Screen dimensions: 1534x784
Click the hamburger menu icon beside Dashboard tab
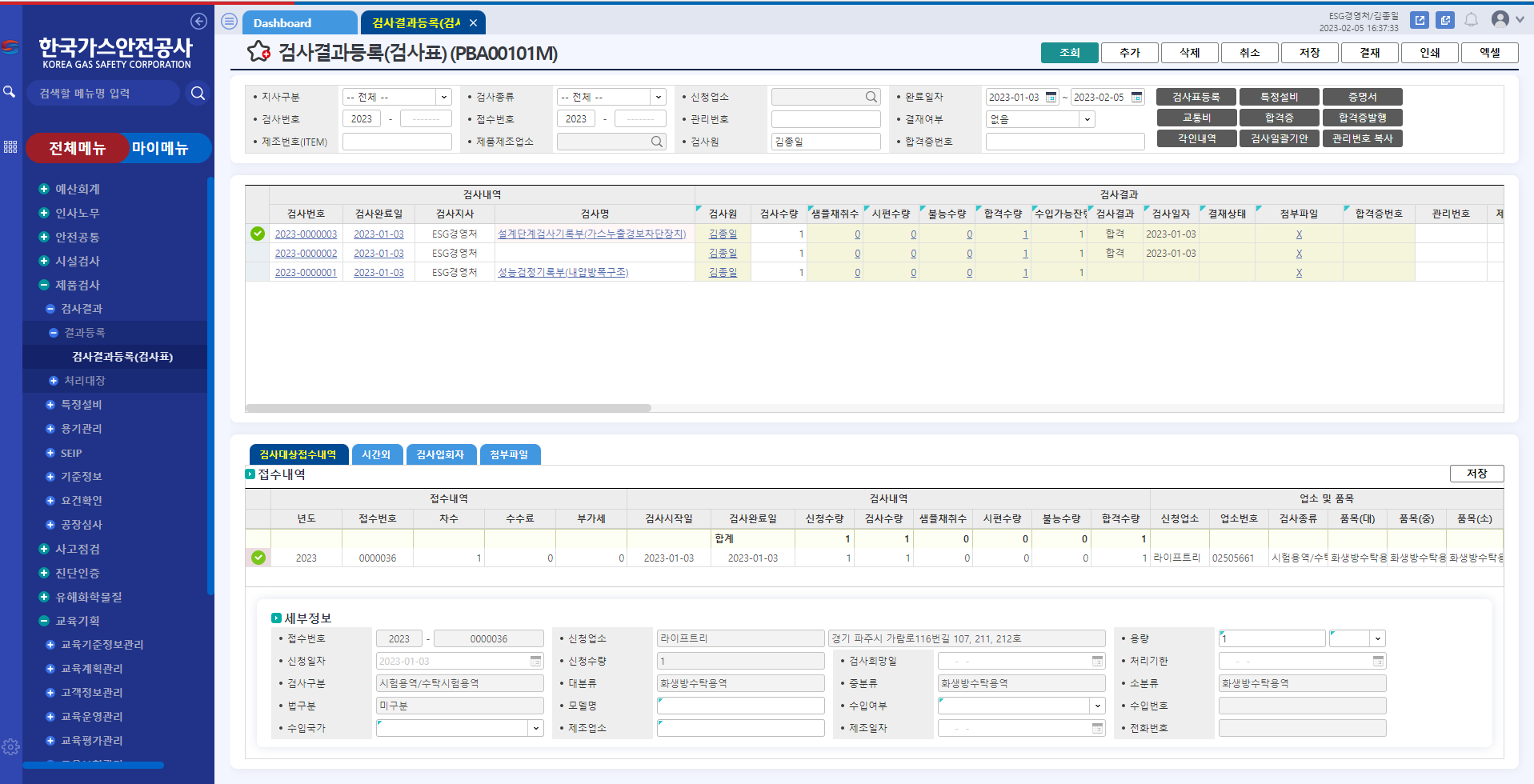point(229,22)
